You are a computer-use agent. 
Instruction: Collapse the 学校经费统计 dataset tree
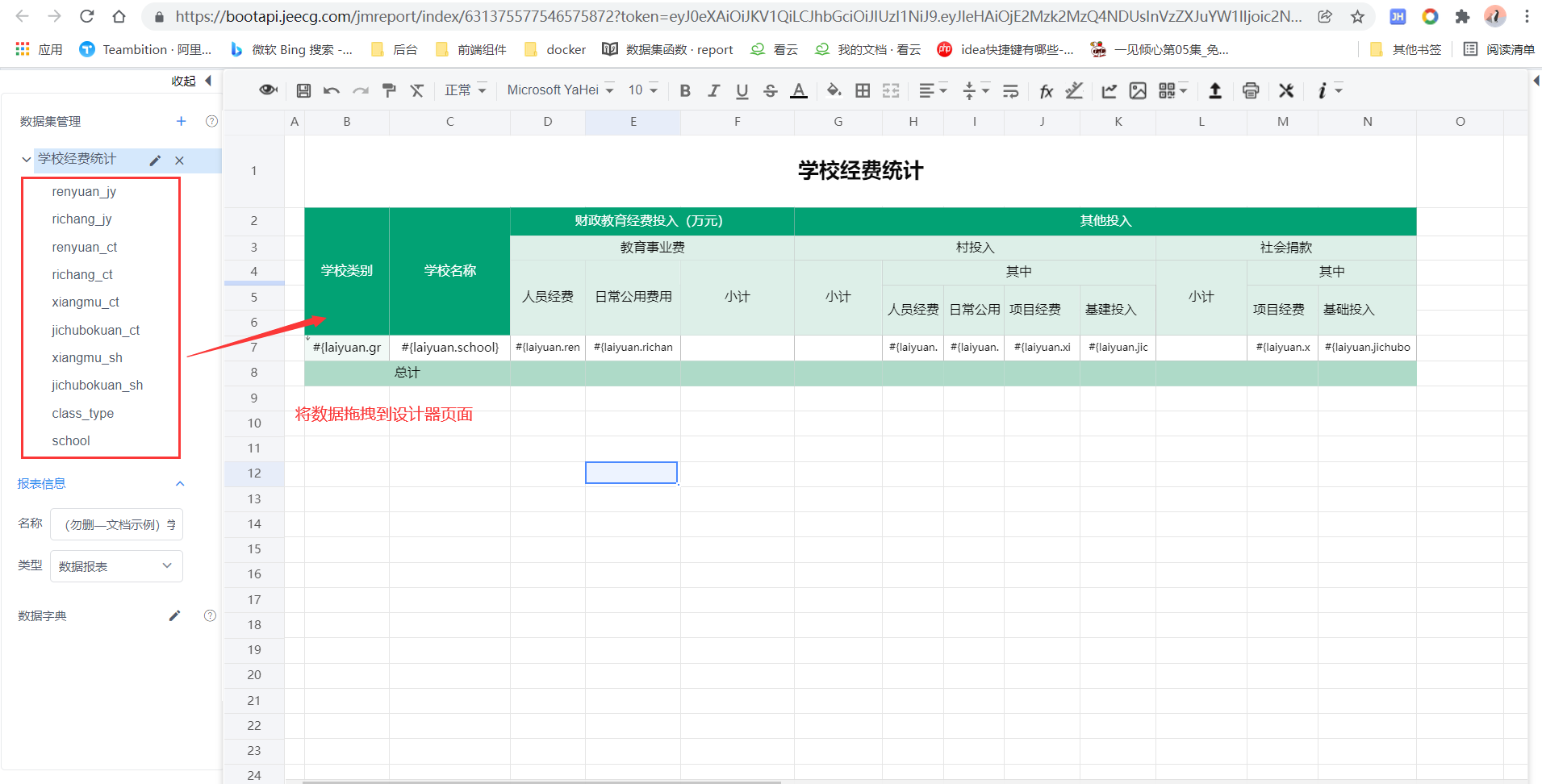(x=27, y=160)
